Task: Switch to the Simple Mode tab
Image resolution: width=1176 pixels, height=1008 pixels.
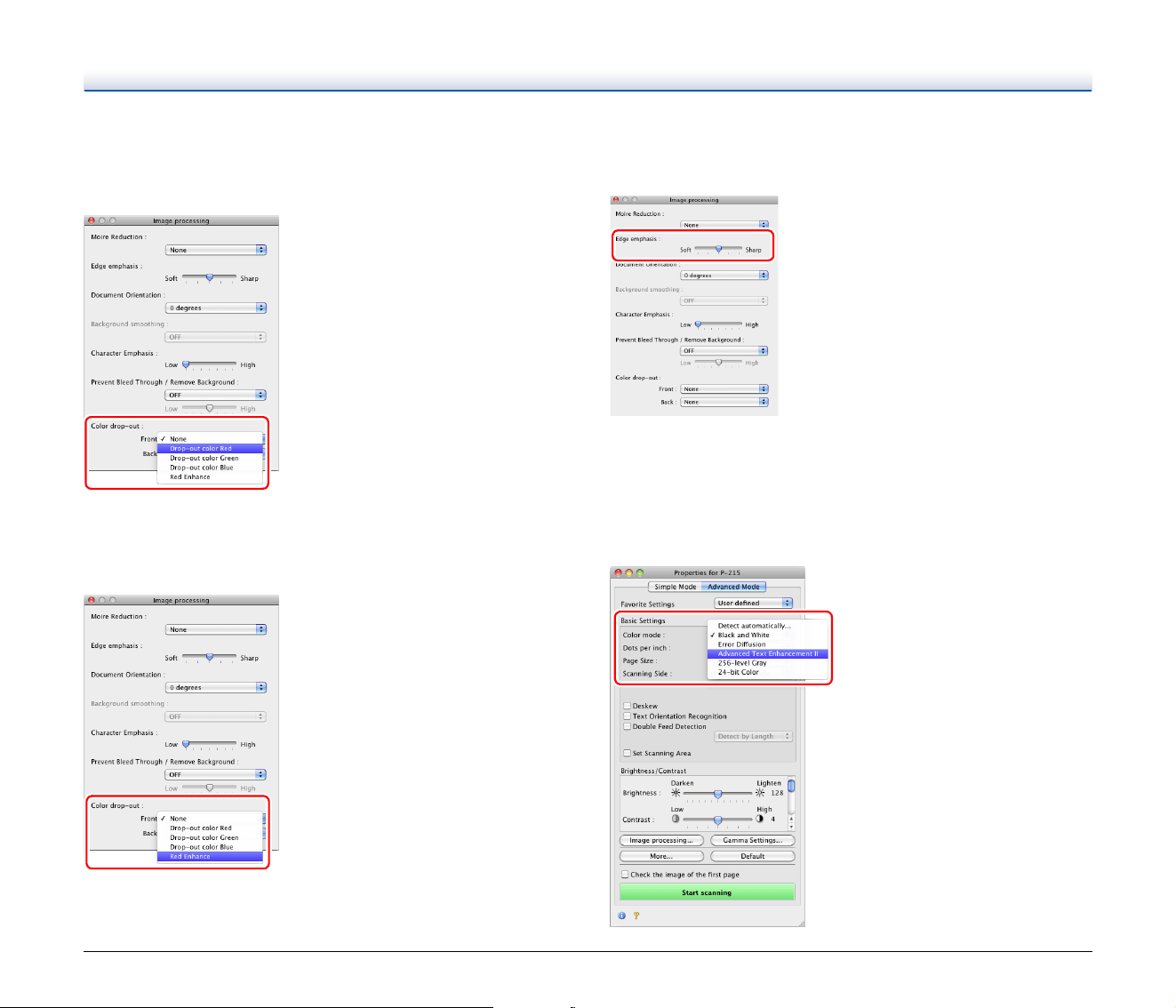Action: click(x=676, y=587)
